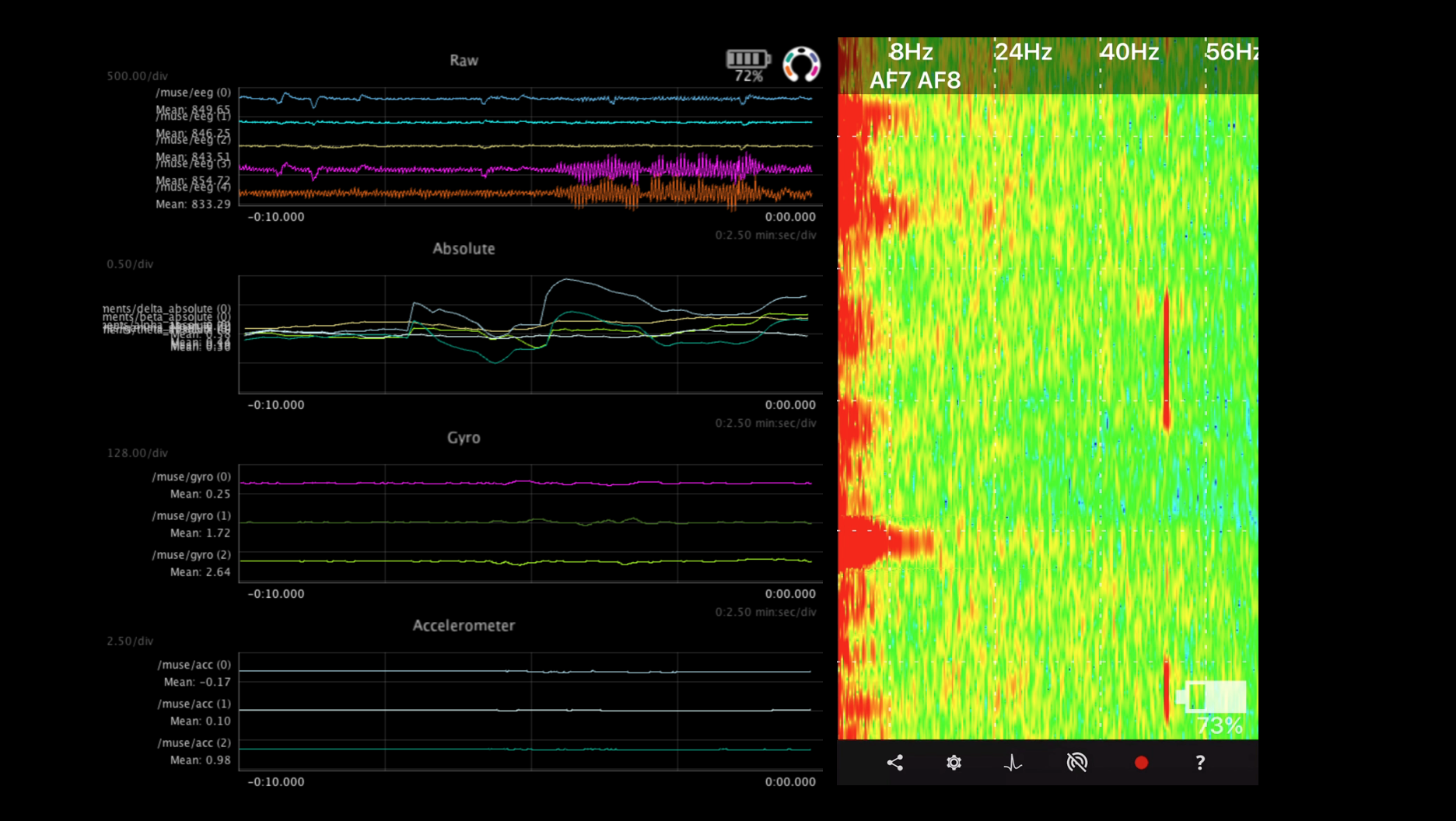Select the /muse/gyro (1) label
The image size is (1456, 821).
(191, 515)
